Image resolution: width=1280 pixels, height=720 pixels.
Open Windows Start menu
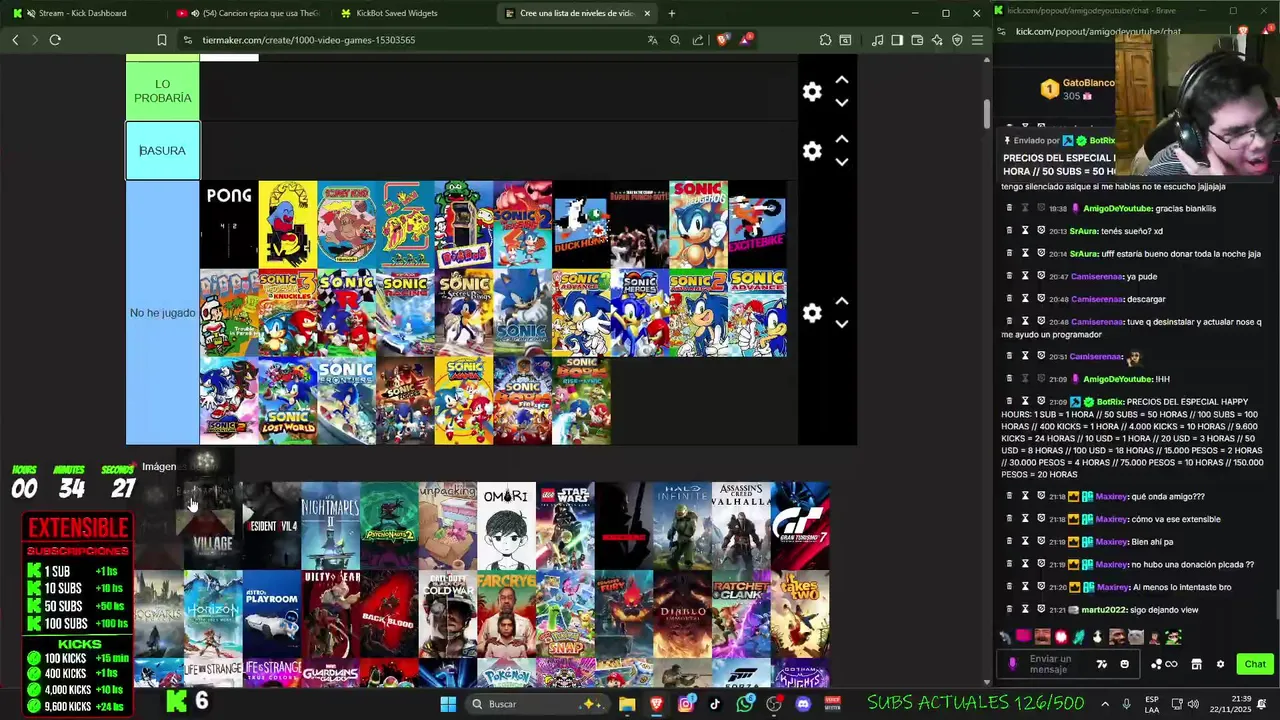pos(448,704)
